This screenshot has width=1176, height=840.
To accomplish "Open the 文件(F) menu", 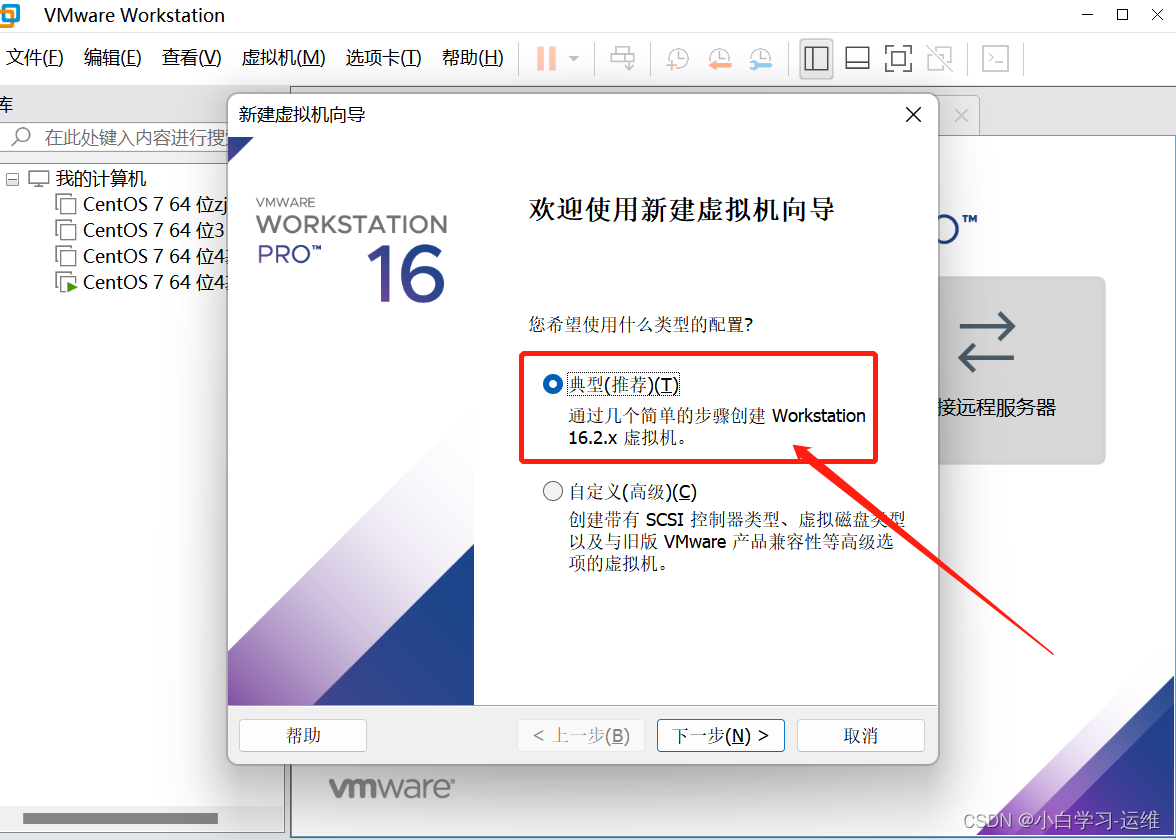I will (x=34, y=58).
